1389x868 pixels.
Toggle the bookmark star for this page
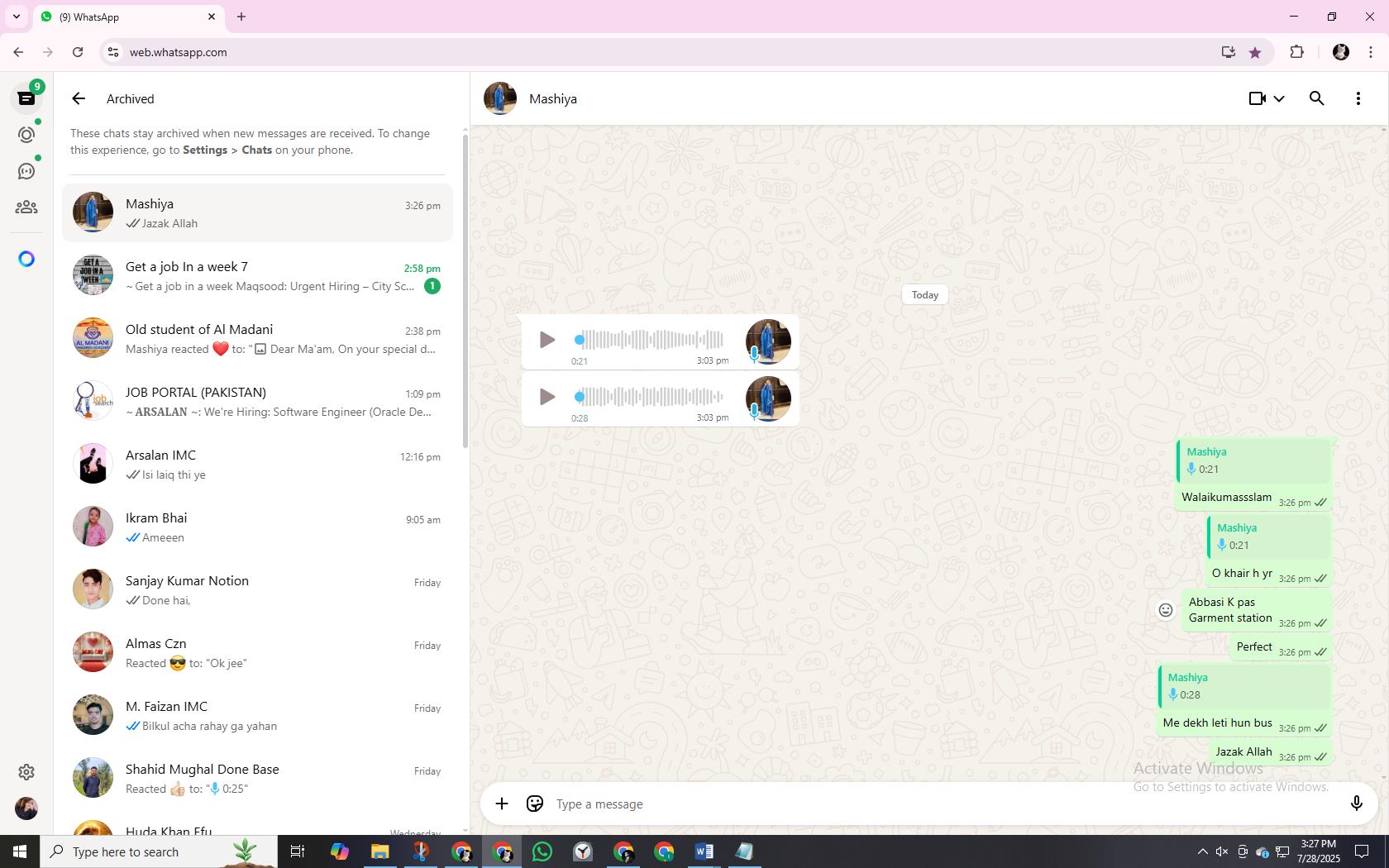click(1255, 52)
